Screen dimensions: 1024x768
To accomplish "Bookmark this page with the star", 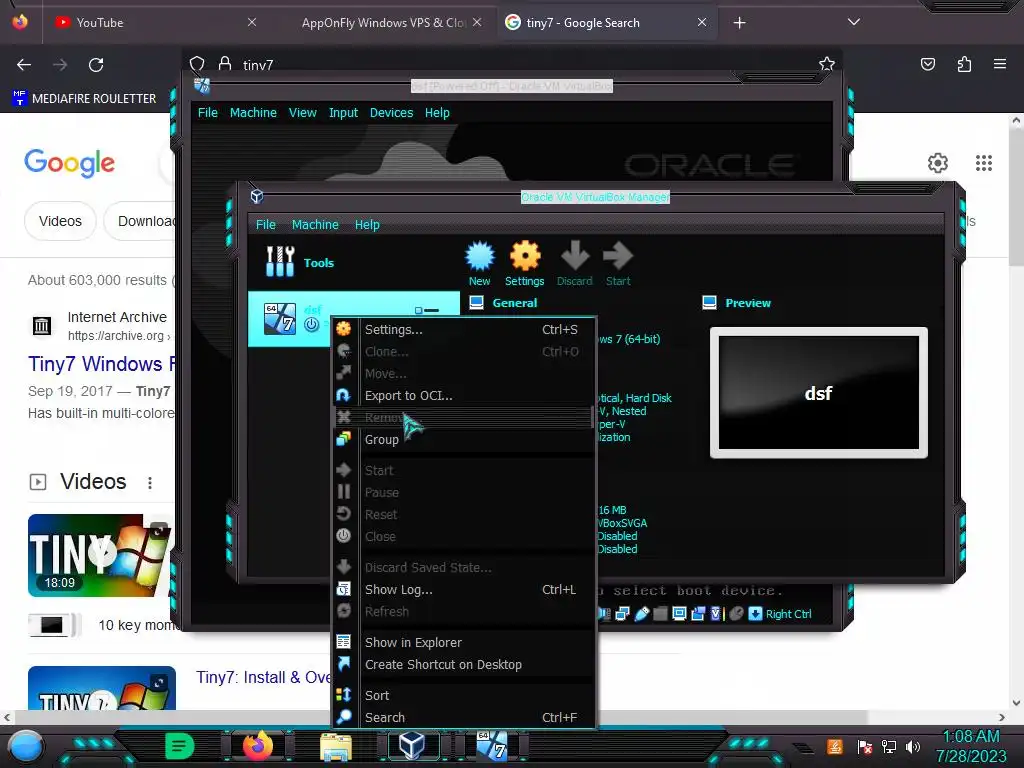I will tap(827, 64).
